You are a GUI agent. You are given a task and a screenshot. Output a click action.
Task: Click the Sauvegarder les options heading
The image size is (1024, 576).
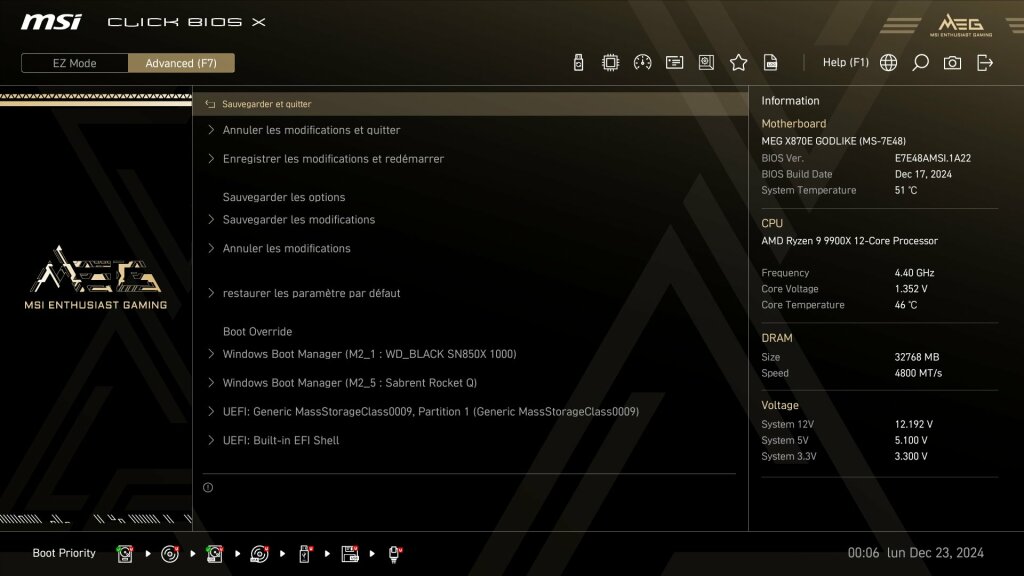coord(283,197)
